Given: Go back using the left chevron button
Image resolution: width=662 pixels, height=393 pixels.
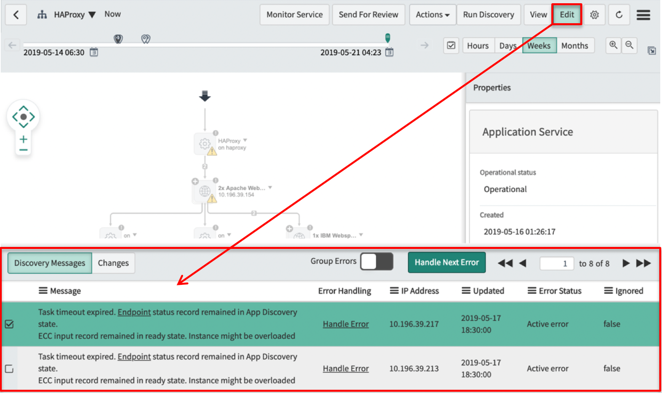Looking at the screenshot, I should [16, 15].
